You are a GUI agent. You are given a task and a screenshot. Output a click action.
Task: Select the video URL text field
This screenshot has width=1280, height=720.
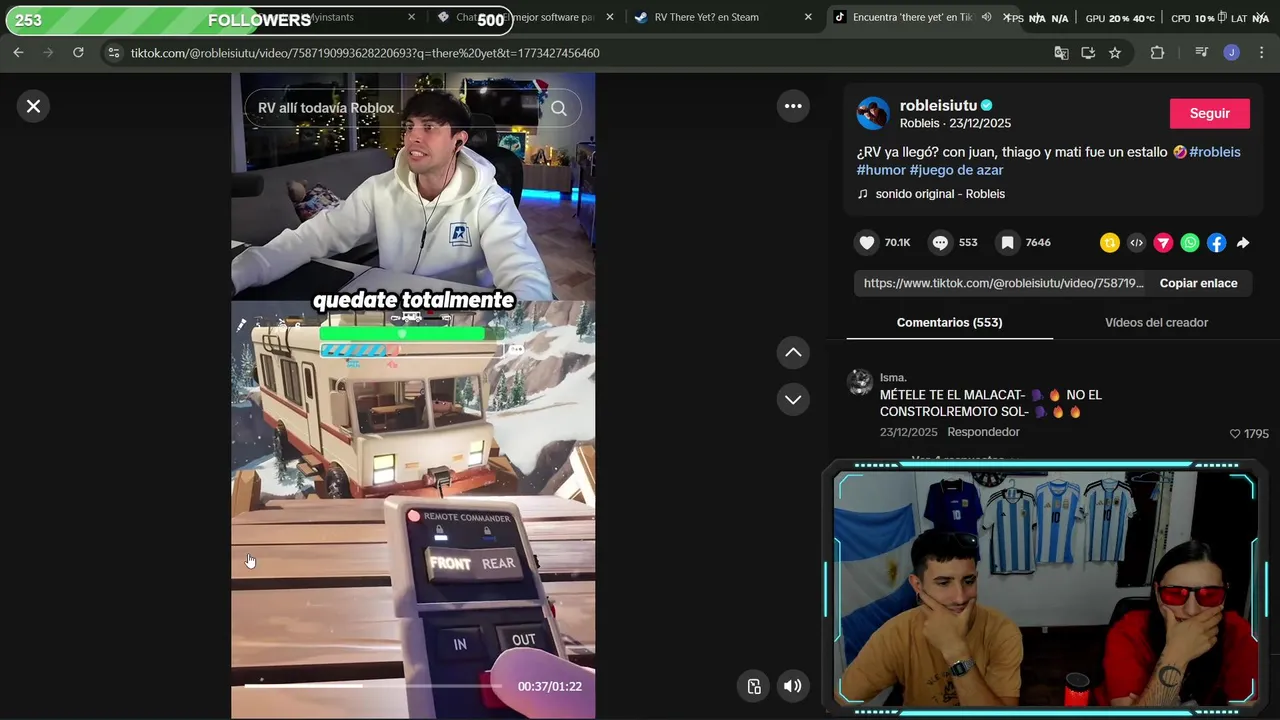tap(1003, 283)
